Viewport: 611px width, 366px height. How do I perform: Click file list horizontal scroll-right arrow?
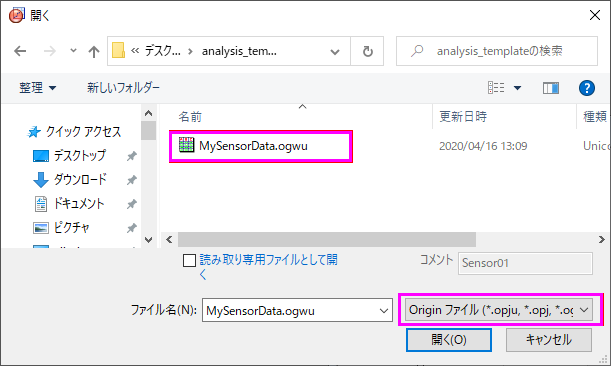(602, 239)
